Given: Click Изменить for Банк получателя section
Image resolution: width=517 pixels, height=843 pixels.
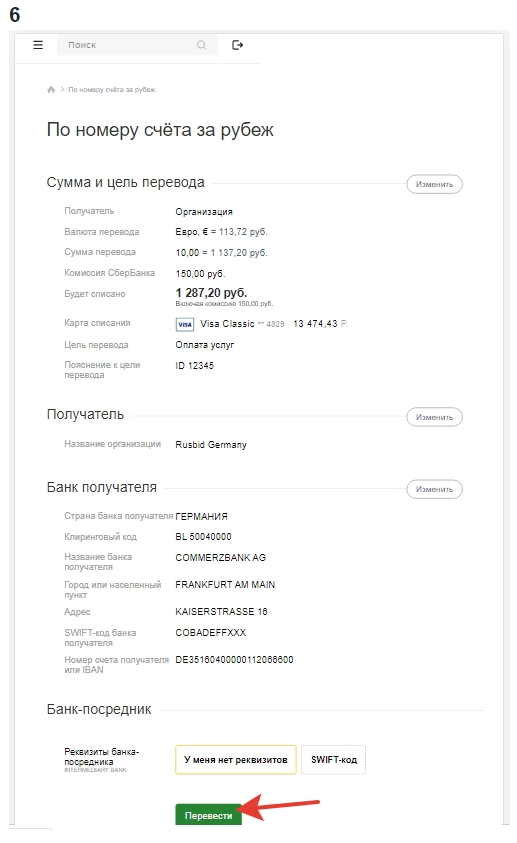Looking at the screenshot, I should [434, 489].
